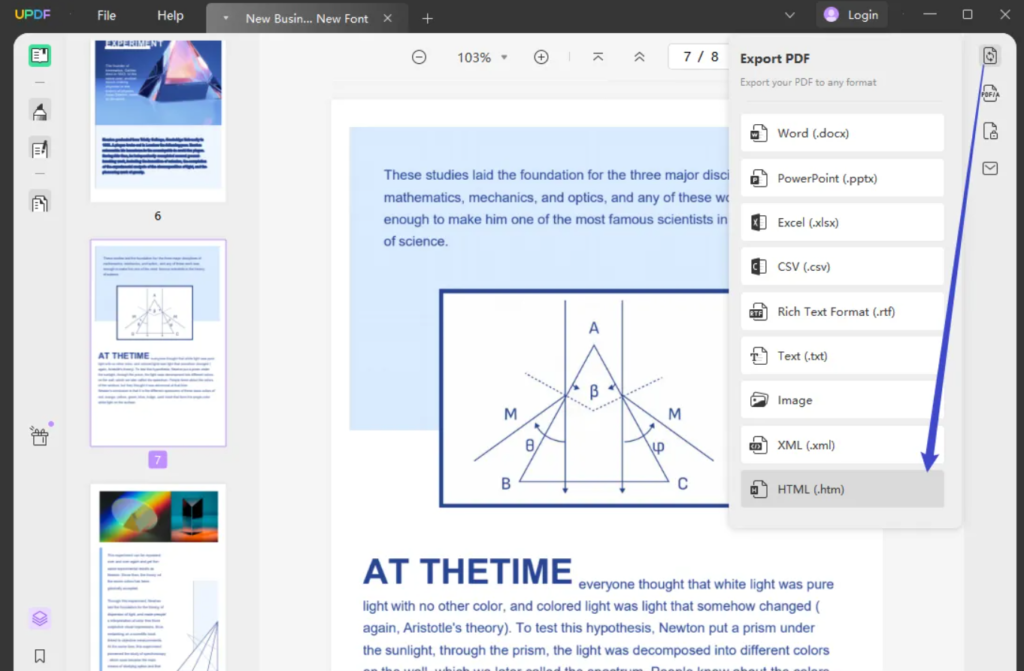Open the page thumbnails panel

click(39, 55)
